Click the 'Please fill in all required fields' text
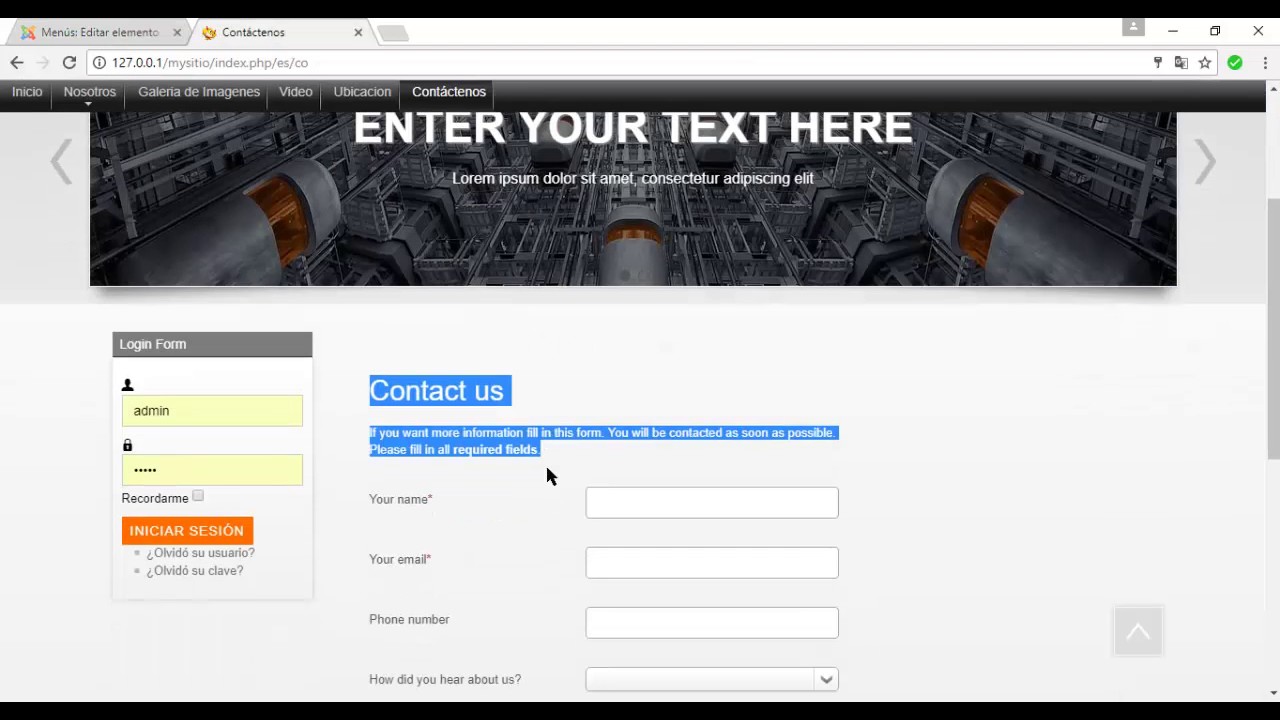Viewport: 1280px width, 720px height. [453, 450]
